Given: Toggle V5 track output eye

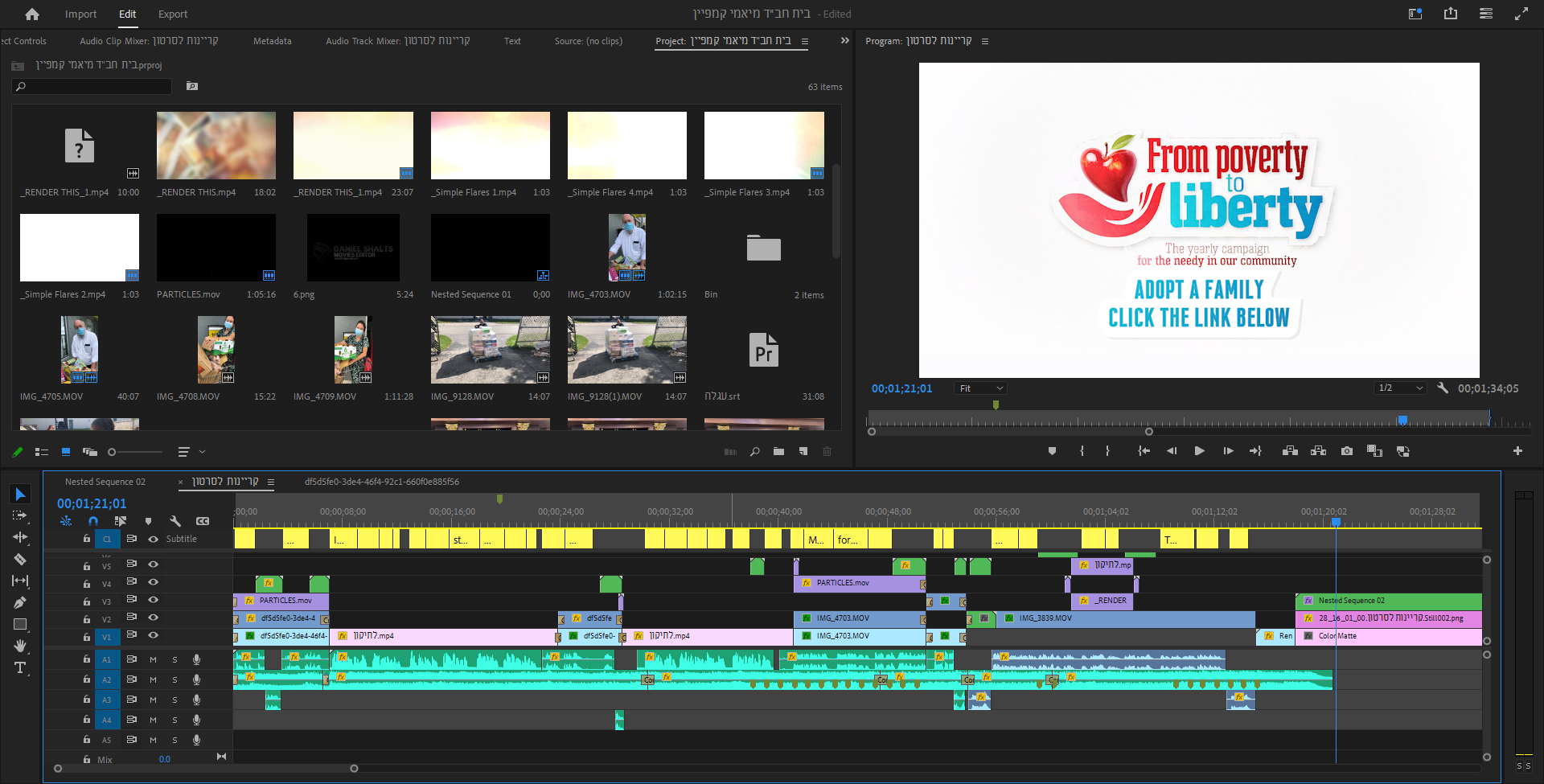Looking at the screenshot, I should [153, 564].
